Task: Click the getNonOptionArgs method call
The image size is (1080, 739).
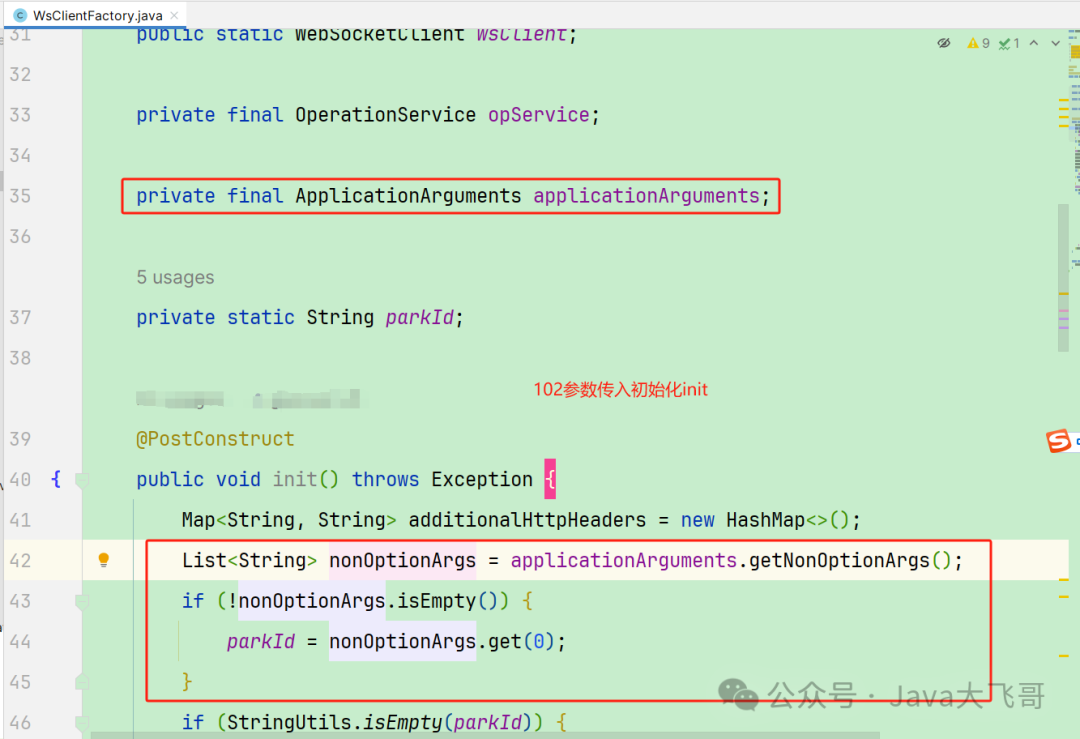Action: pos(839,561)
